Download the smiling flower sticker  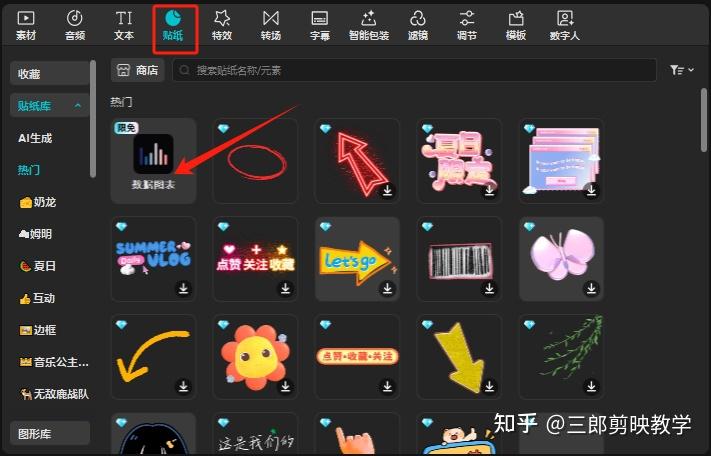coord(285,386)
